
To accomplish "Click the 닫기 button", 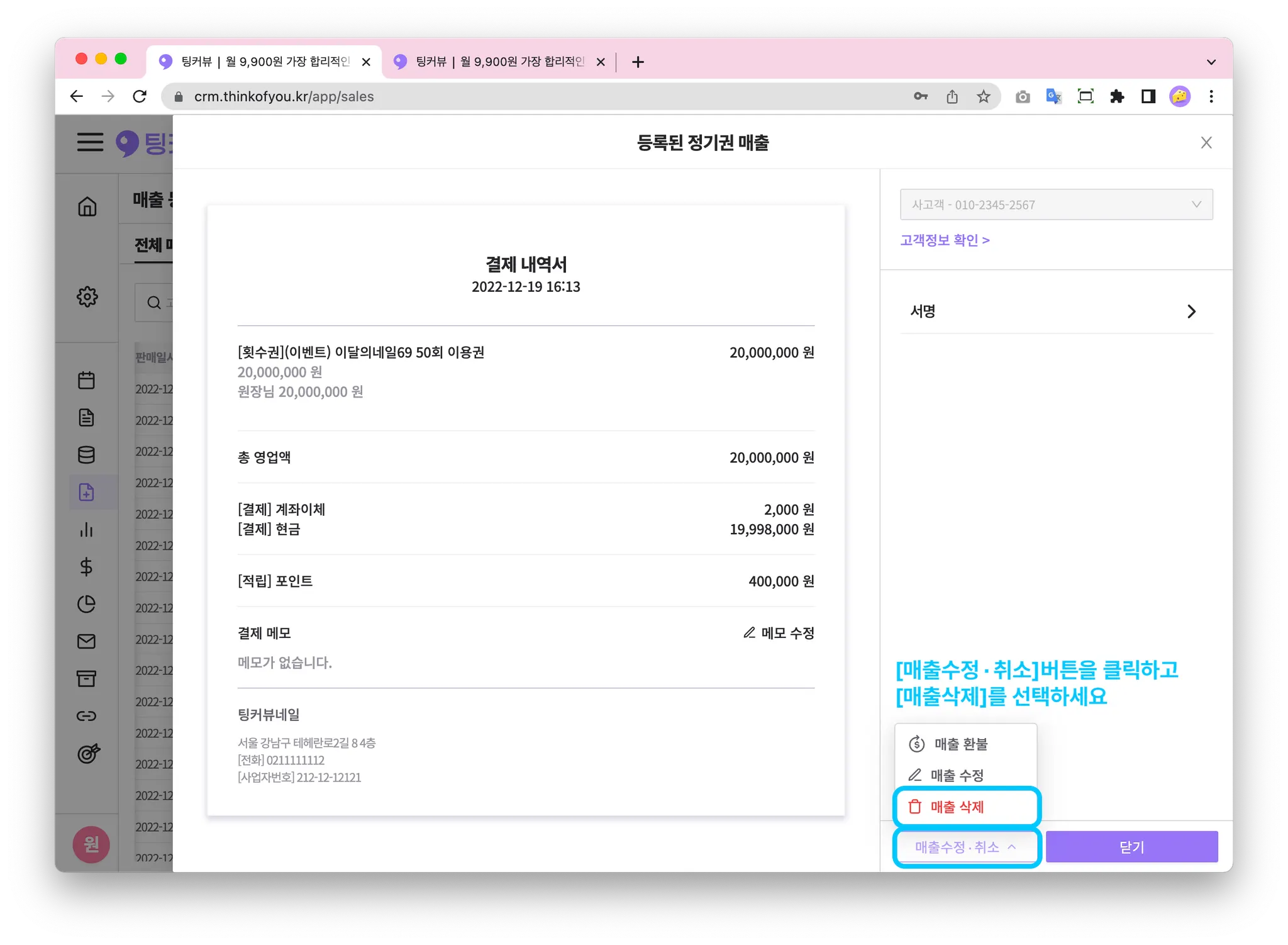I will coord(1131,847).
